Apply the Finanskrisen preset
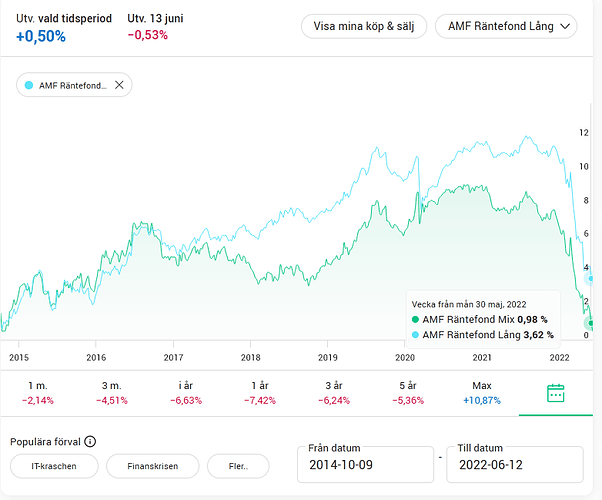Screen dimensions: 602x500 (x=151, y=466)
